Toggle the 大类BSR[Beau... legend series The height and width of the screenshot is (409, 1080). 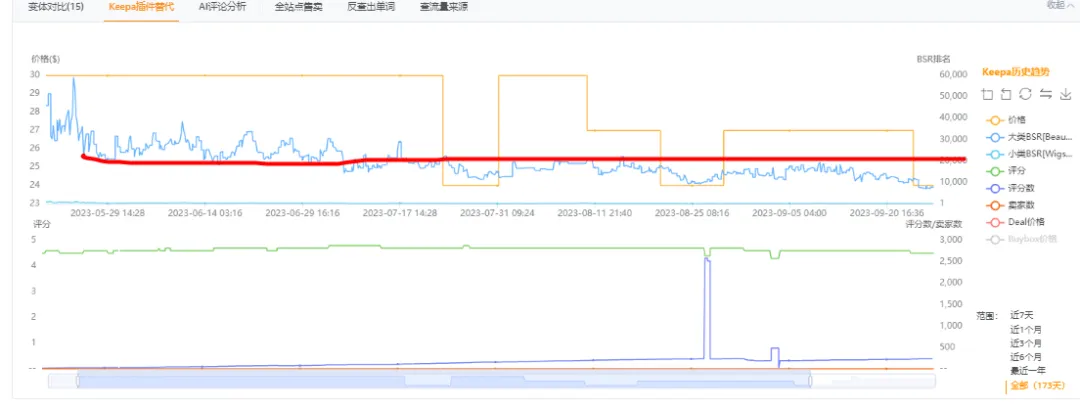click(x=1029, y=137)
